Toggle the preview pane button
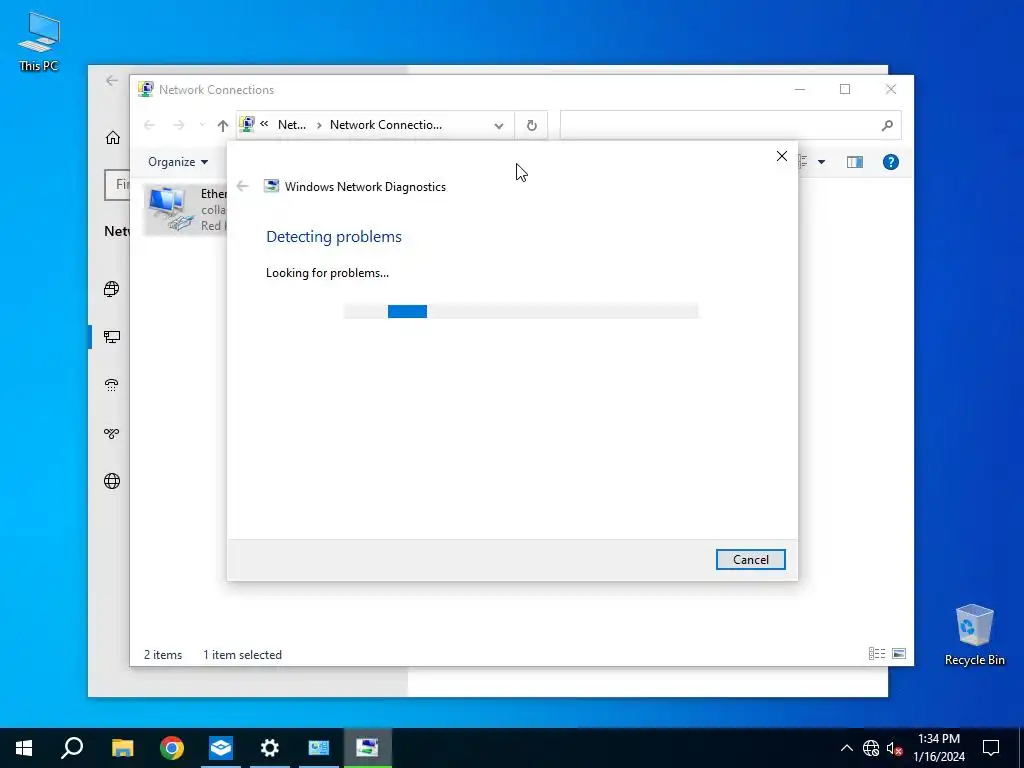 pos(855,162)
